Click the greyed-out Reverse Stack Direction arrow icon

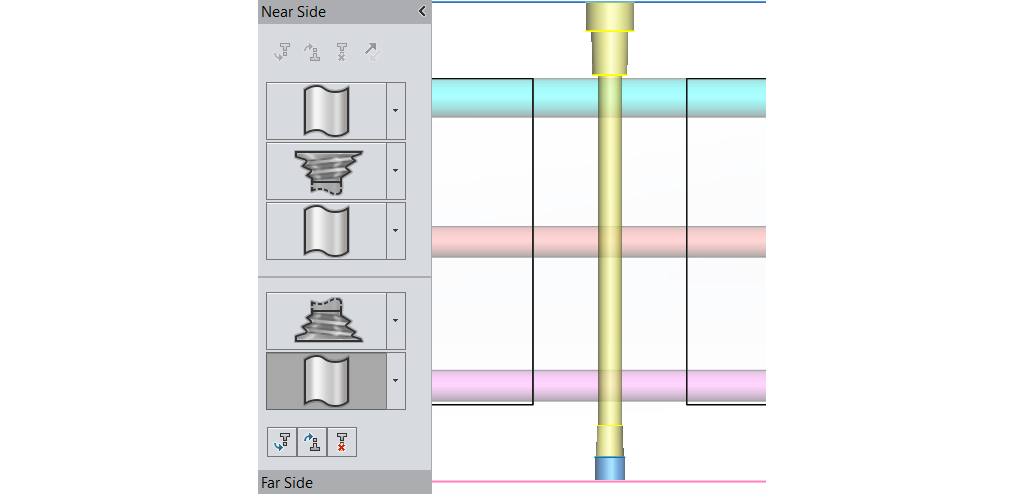(372, 52)
